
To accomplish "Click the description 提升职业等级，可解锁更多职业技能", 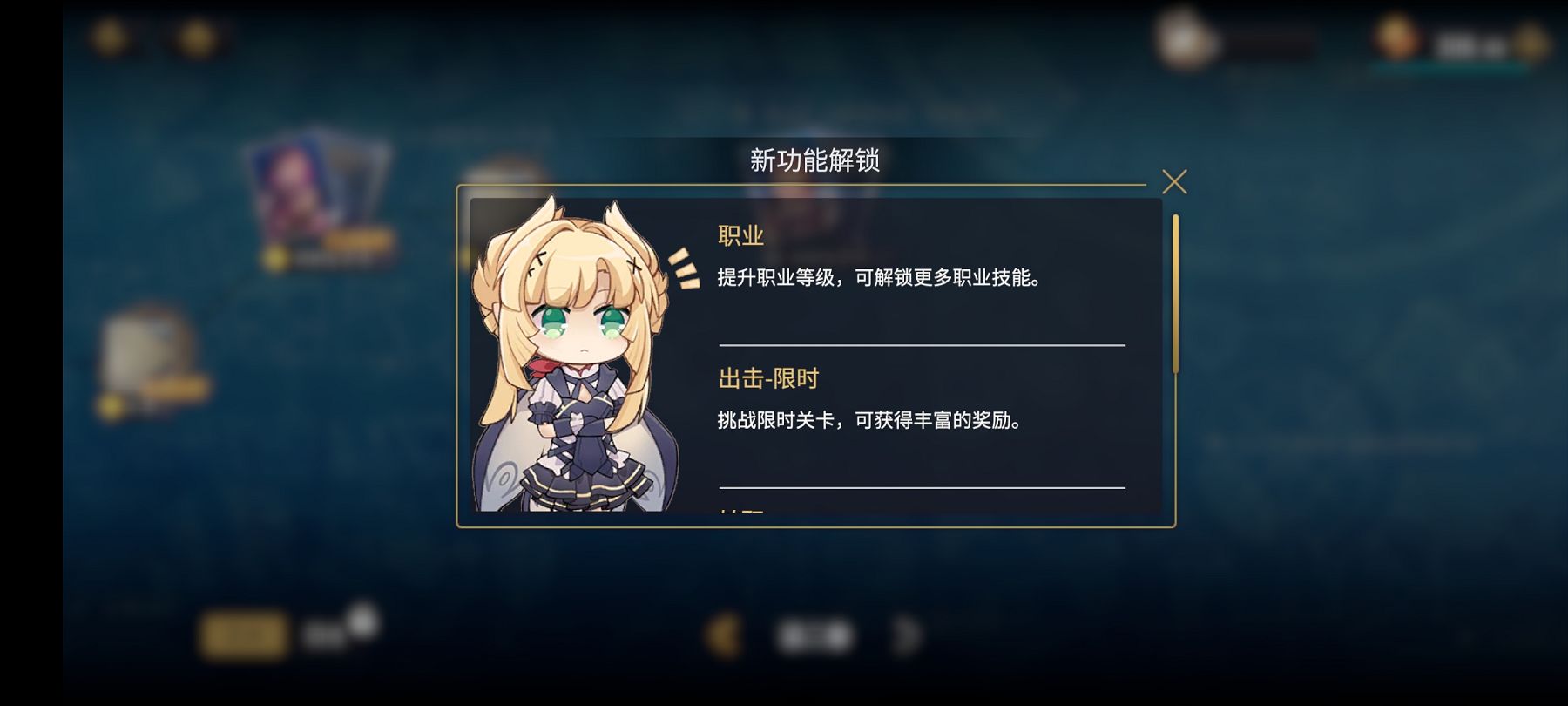I will point(880,278).
